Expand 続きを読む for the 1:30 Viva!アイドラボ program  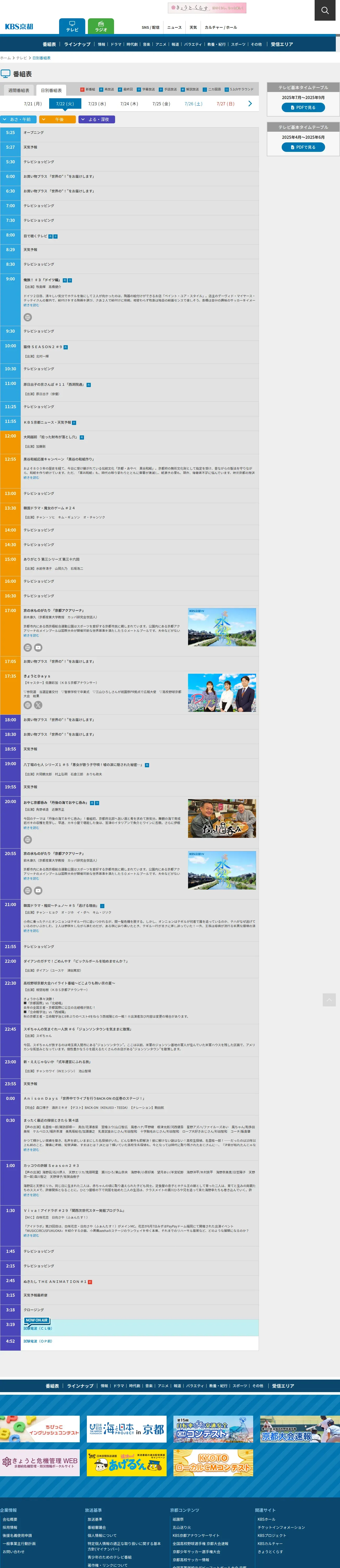tap(31, 1235)
